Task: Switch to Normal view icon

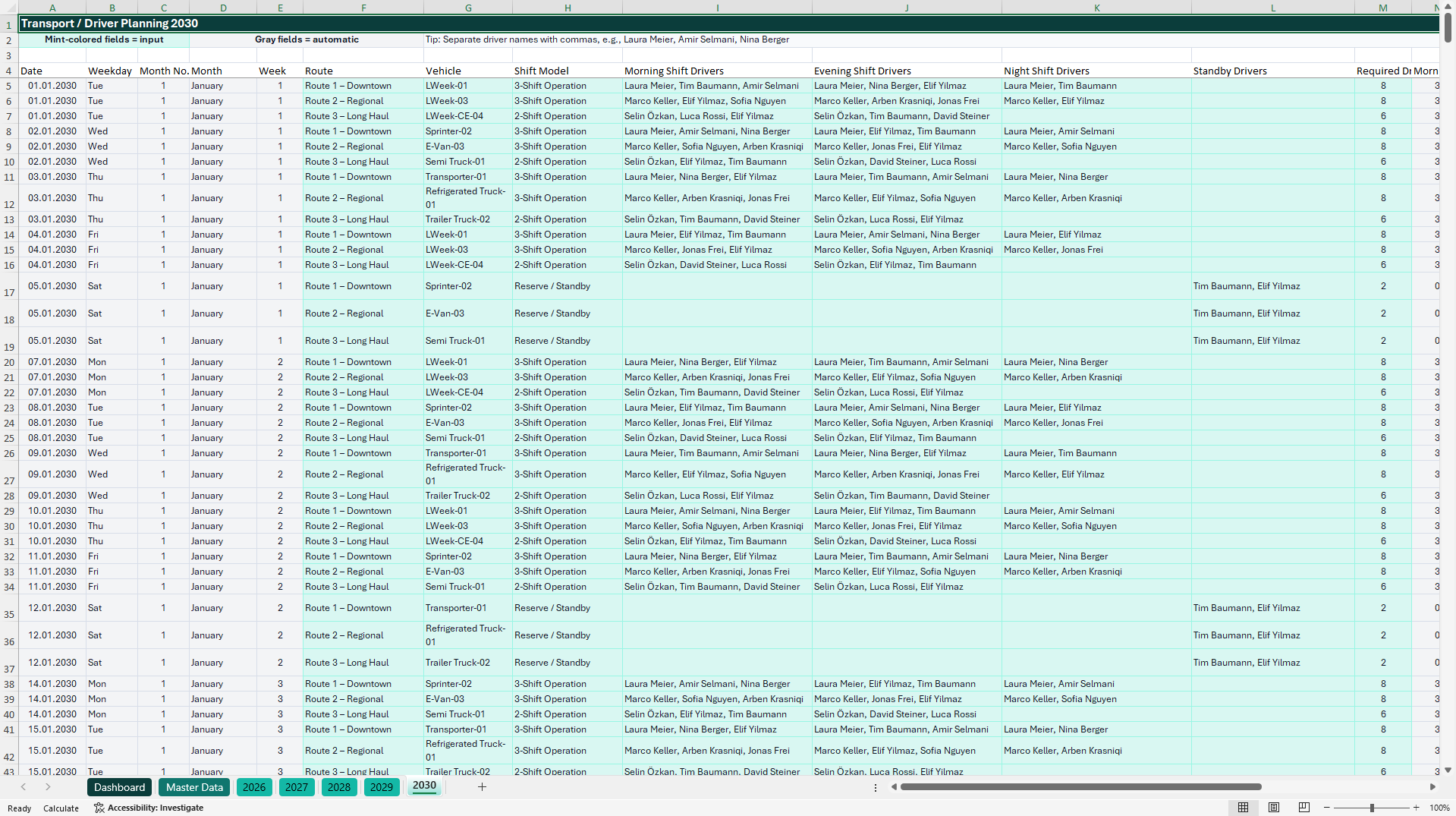Action: pyautogui.click(x=1243, y=808)
